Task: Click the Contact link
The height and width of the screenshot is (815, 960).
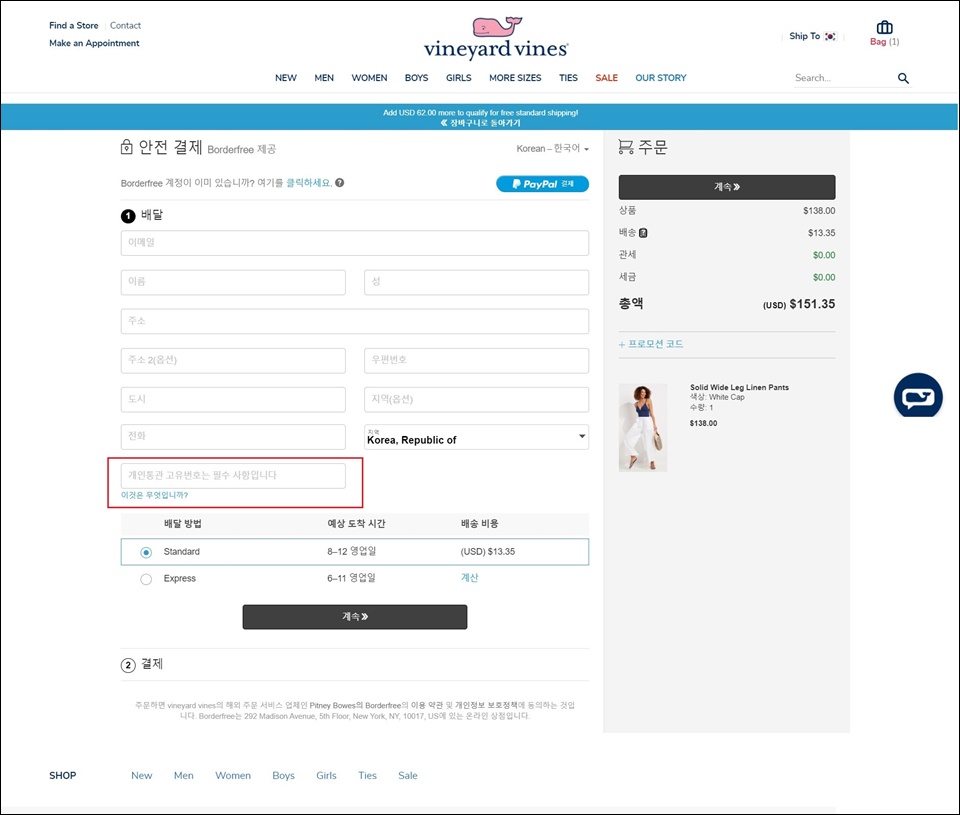Action: pyautogui.click(x=126, y=25)
